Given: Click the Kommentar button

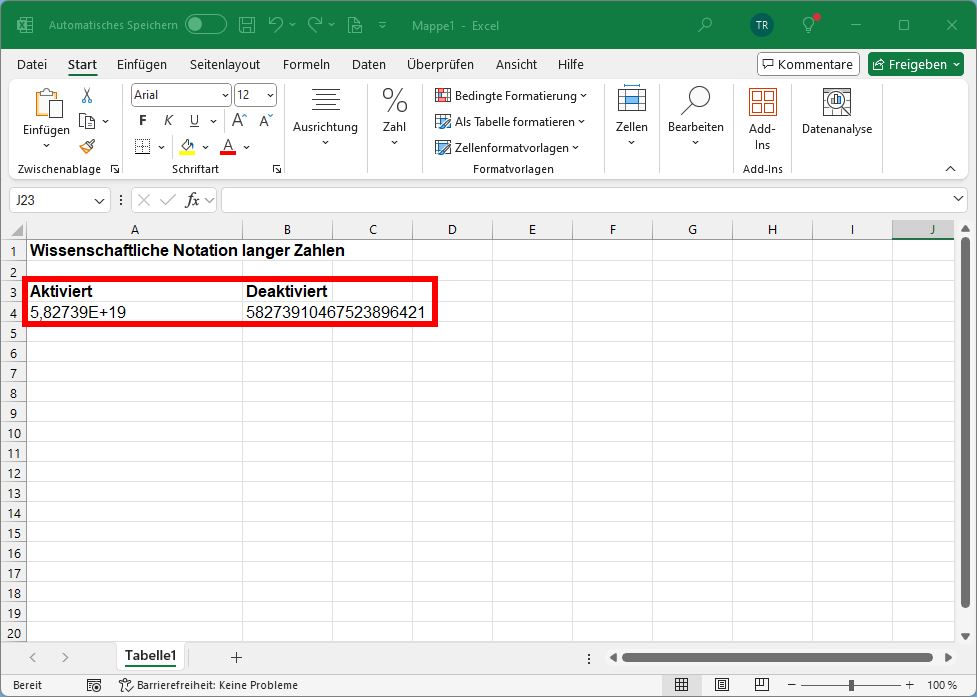Looking at the screenshot, I should click(x=807, y=63).
